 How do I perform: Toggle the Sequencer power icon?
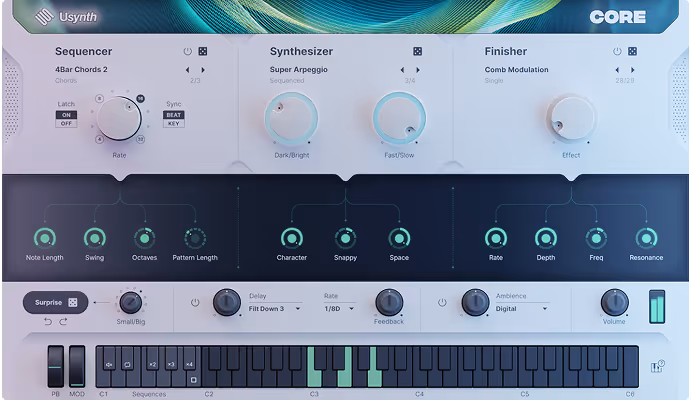[x=187, y=51]
